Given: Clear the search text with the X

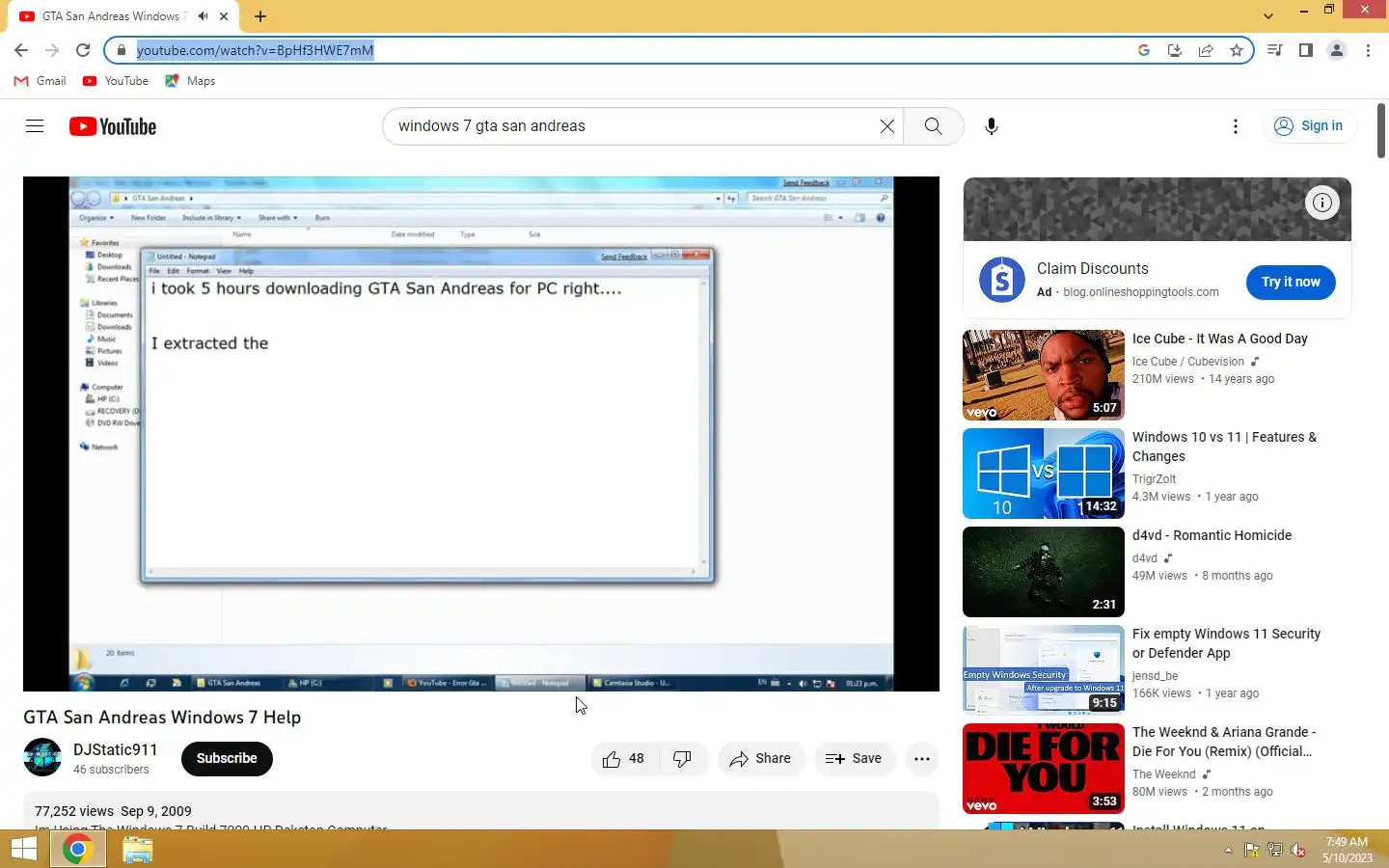Looking at the screenshot, I should tap(887, 126).
